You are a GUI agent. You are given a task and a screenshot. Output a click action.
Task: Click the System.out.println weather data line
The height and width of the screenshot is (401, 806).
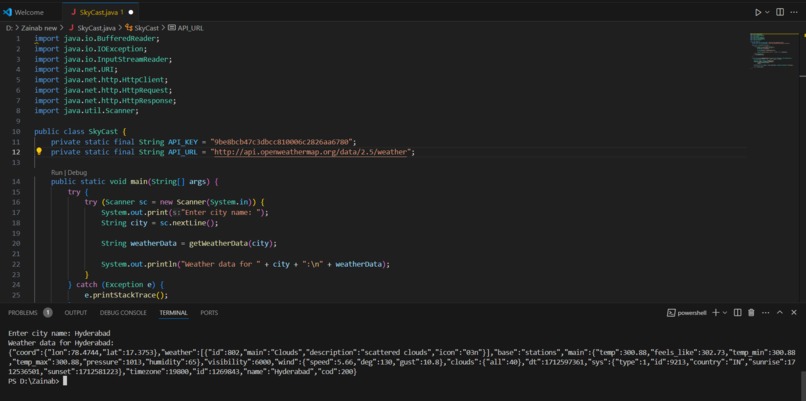pyautogui.click(x=246, y=264)
